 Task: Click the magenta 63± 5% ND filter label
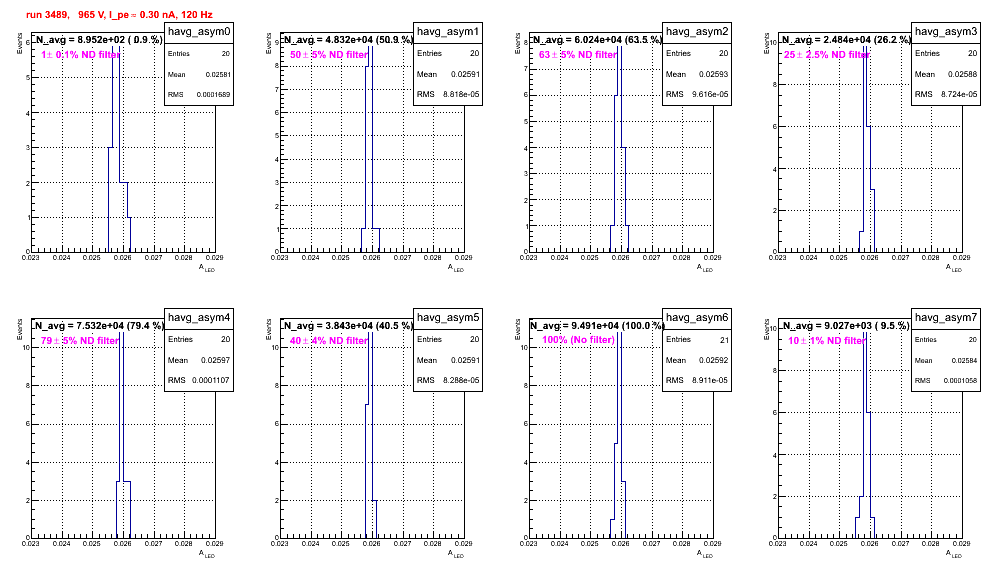click(578, 55)
